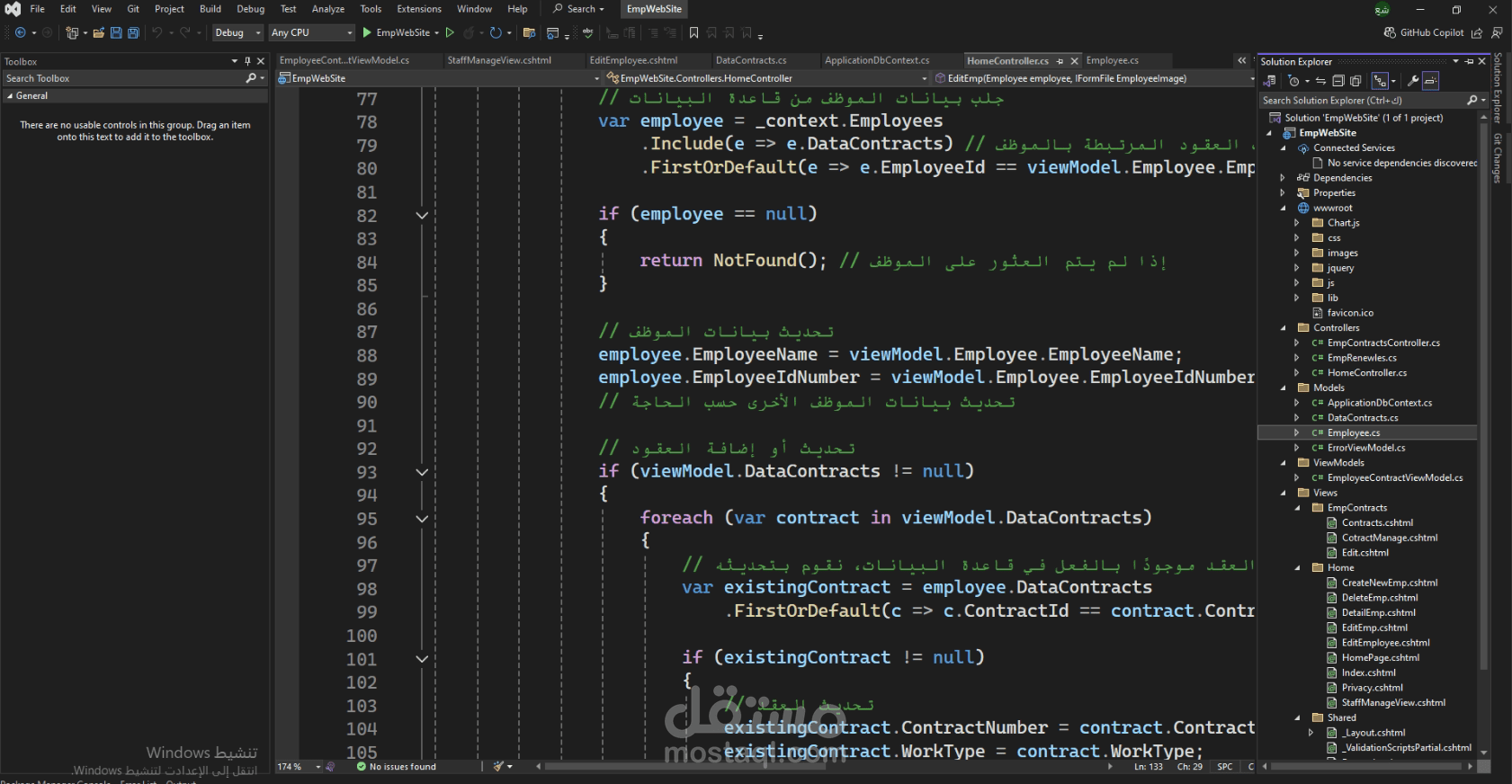The width and height of the screenshot is (1512, 784).
Task: Open the Analyze menu
Action: 328,9
